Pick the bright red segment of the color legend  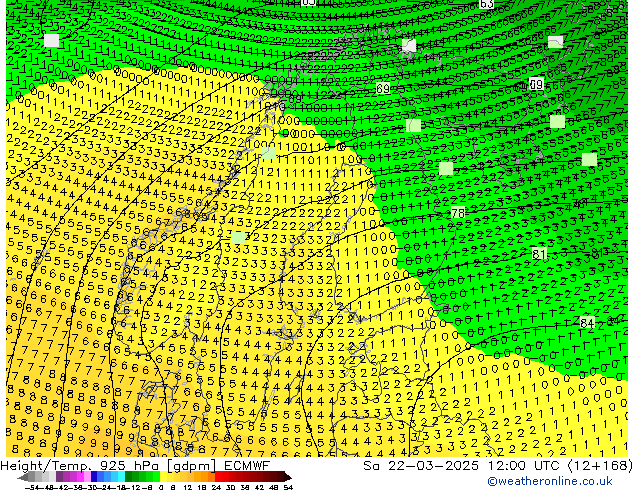coord(218,477)
